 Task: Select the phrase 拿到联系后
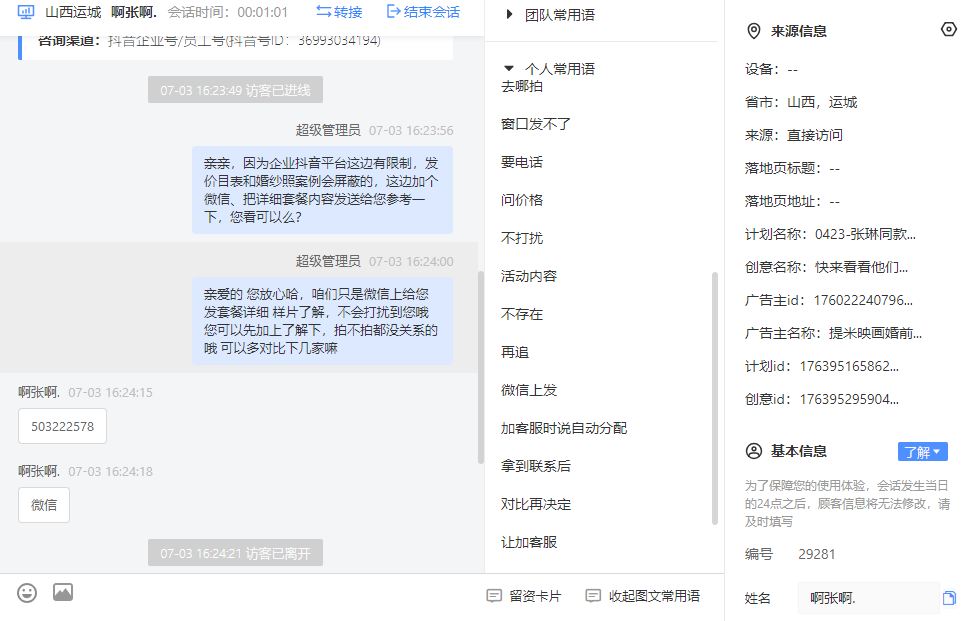tap(536, 466)
